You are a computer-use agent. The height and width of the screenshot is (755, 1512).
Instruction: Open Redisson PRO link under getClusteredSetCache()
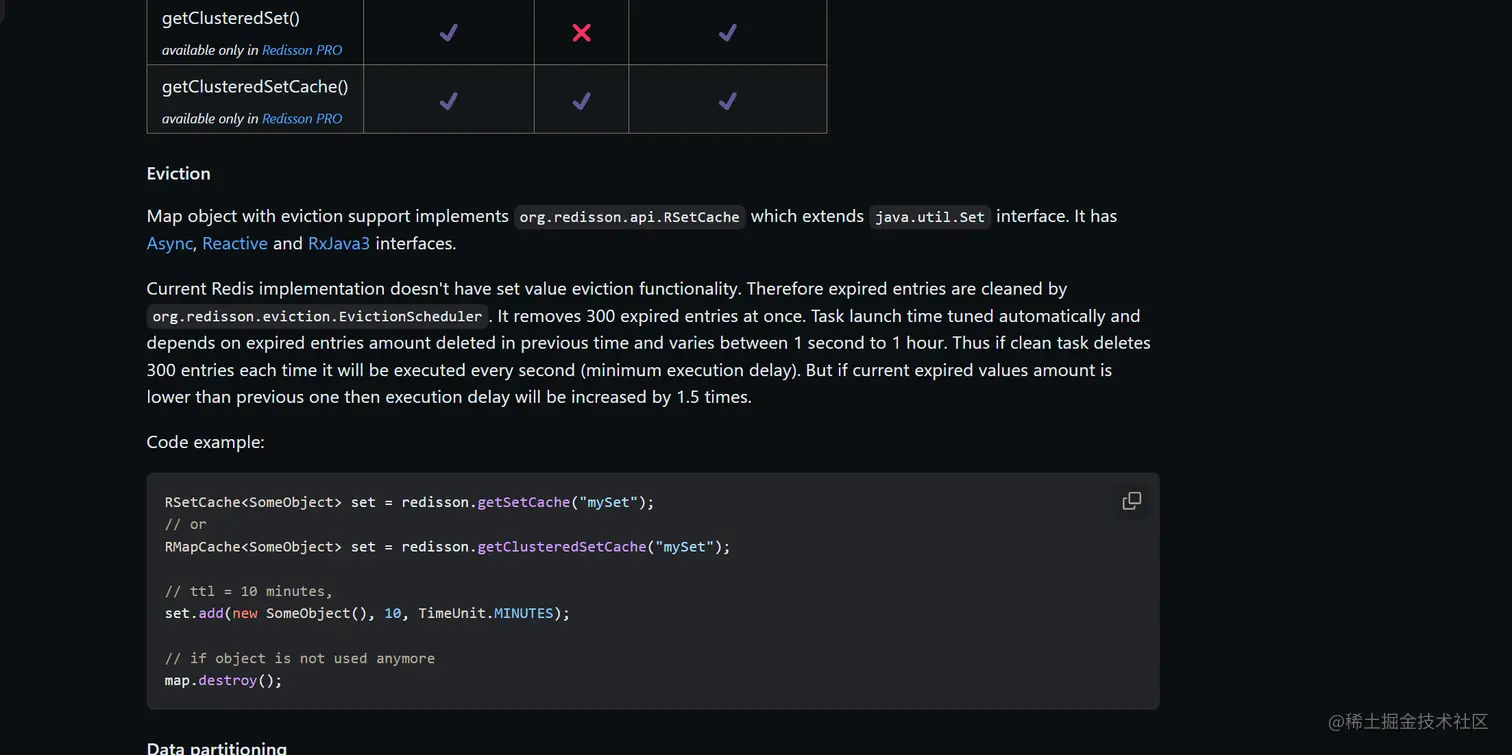point(302,118)
